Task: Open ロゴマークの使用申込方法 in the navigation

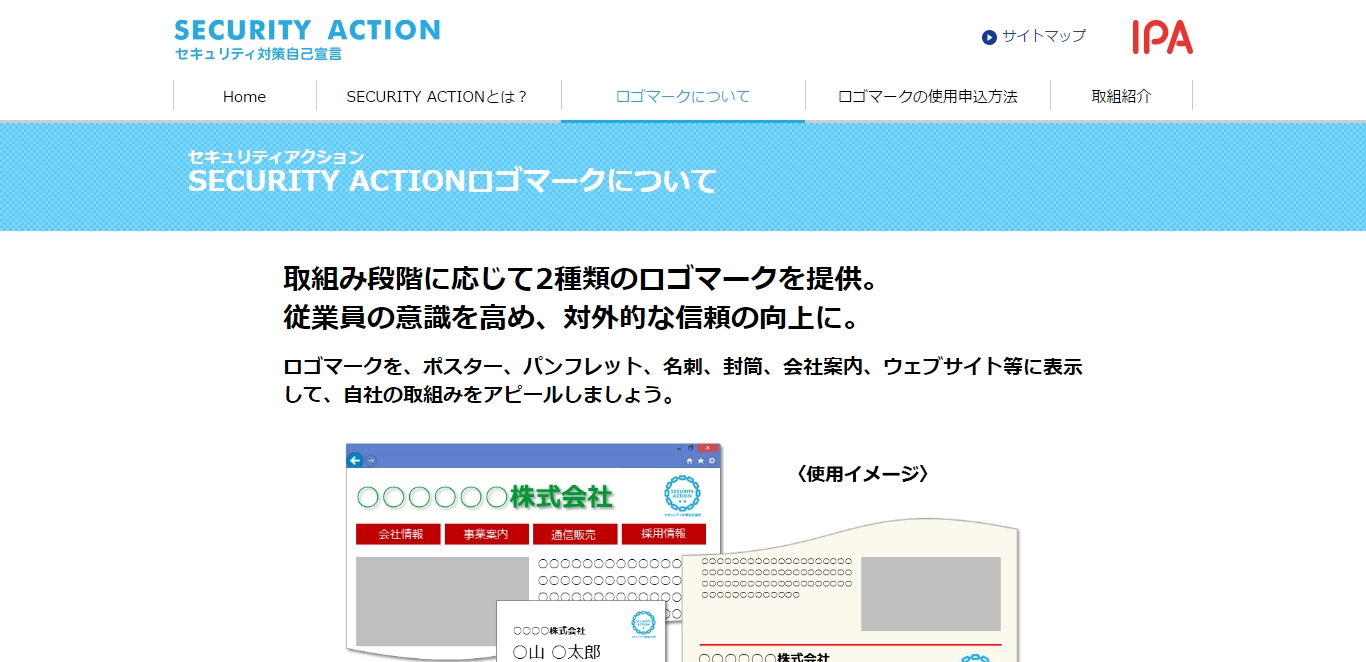Action: point(928,97)
